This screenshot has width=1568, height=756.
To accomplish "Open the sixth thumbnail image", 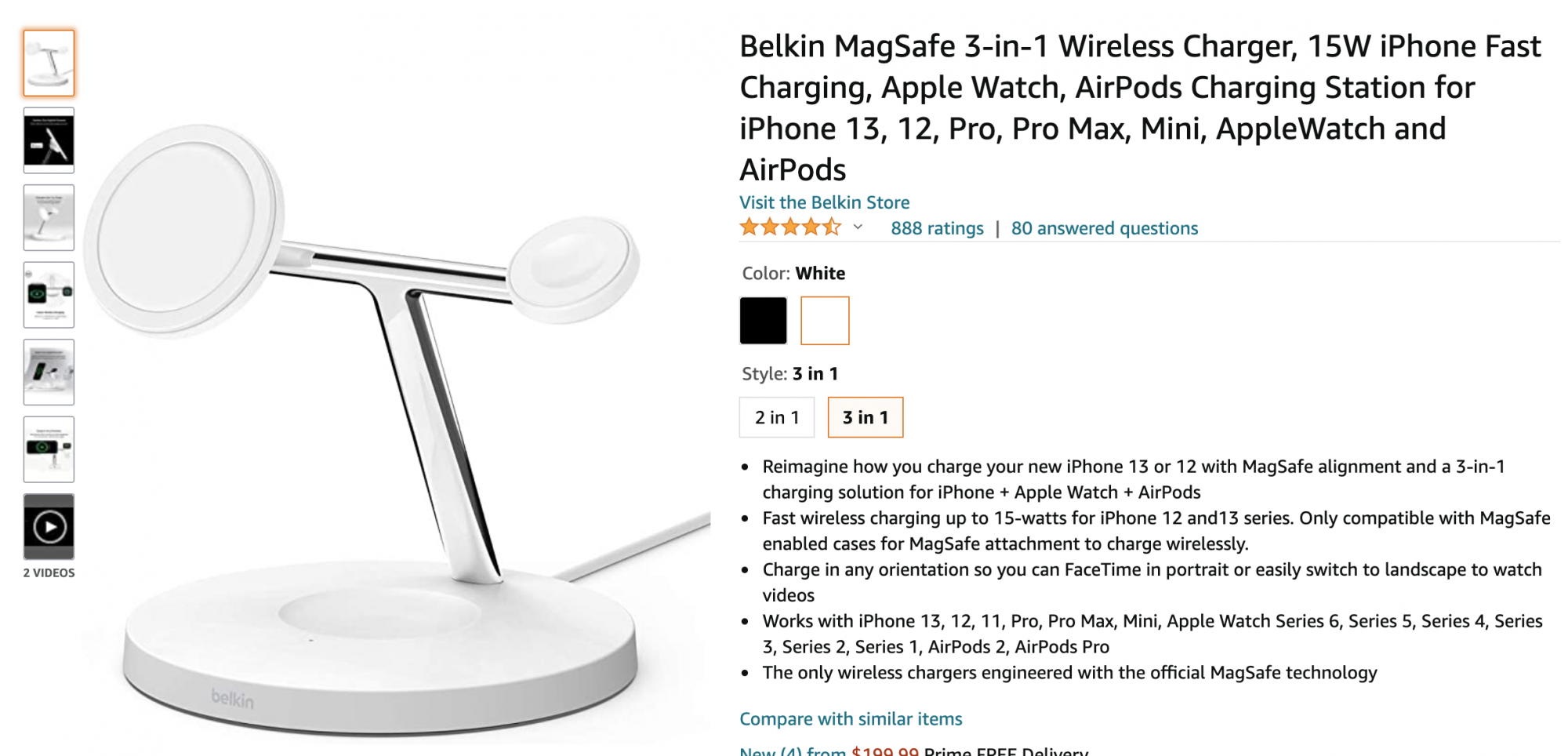I will [x=49, y=449].
